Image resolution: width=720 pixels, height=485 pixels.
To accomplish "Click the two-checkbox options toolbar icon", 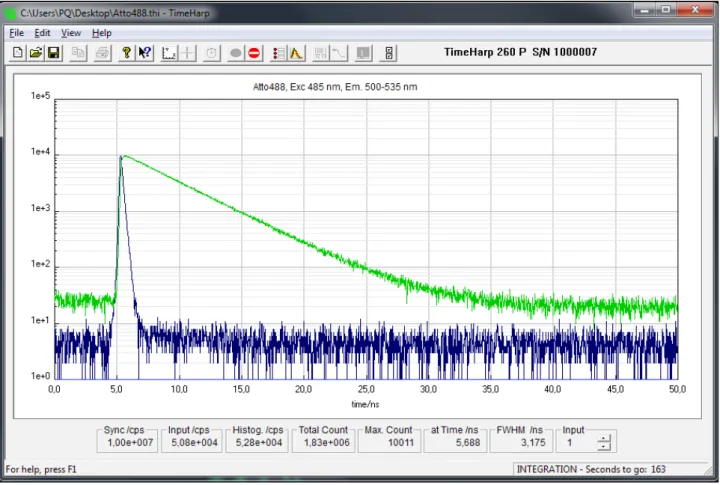I will (388, 53).
